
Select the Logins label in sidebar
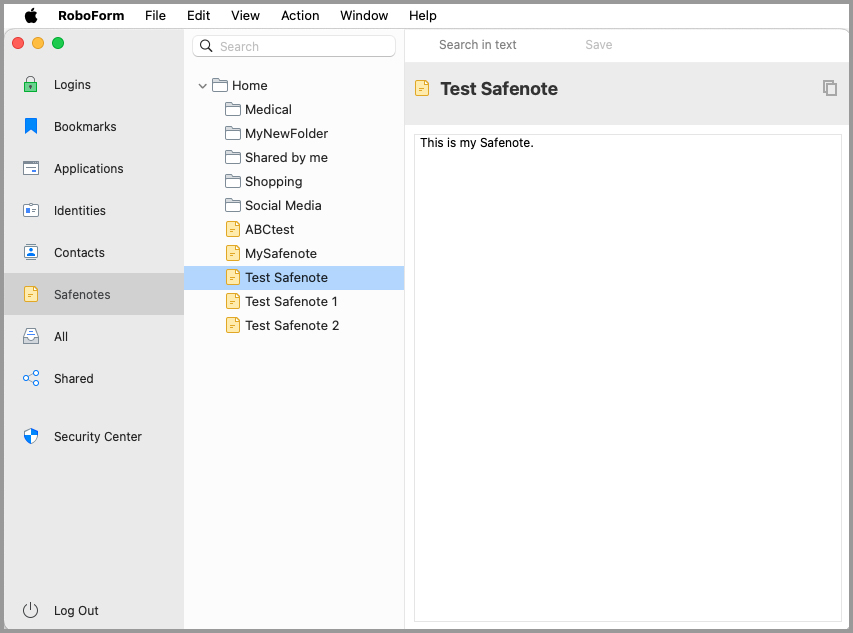[x=72, y=85]
